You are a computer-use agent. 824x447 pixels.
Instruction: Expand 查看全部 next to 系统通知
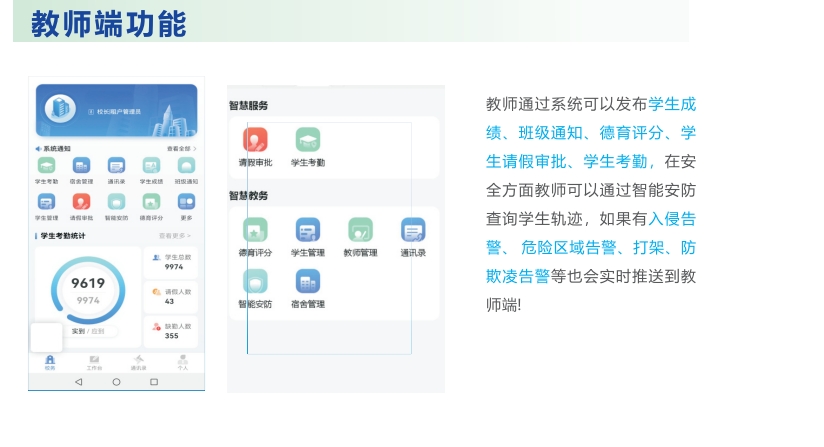pos(181,149)
